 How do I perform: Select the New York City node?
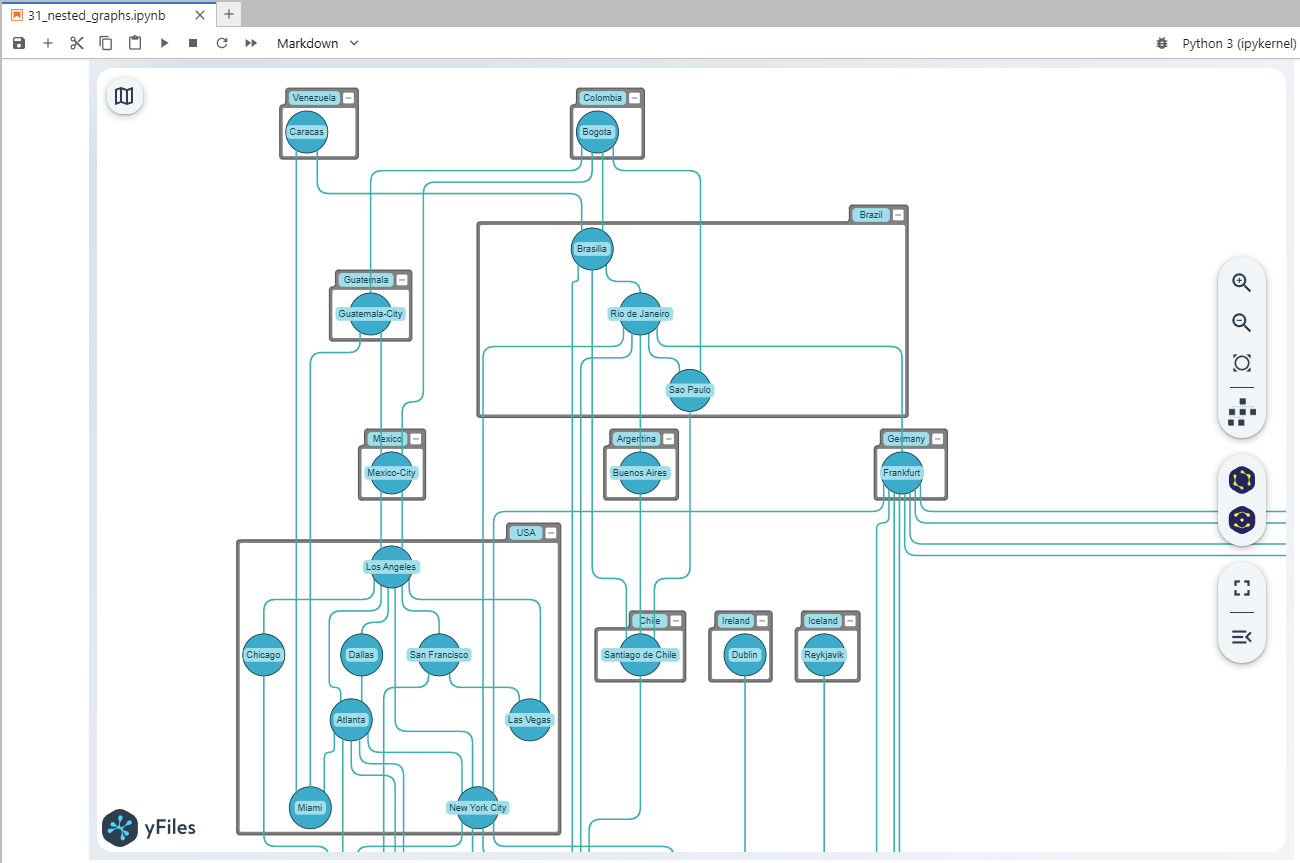[478, 808]
